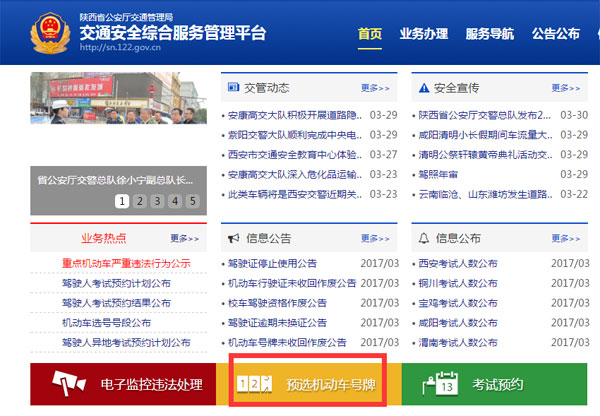Click 更多 in 安全宣传 section
The width and height of the screenshot is (600, 416).
566,88
